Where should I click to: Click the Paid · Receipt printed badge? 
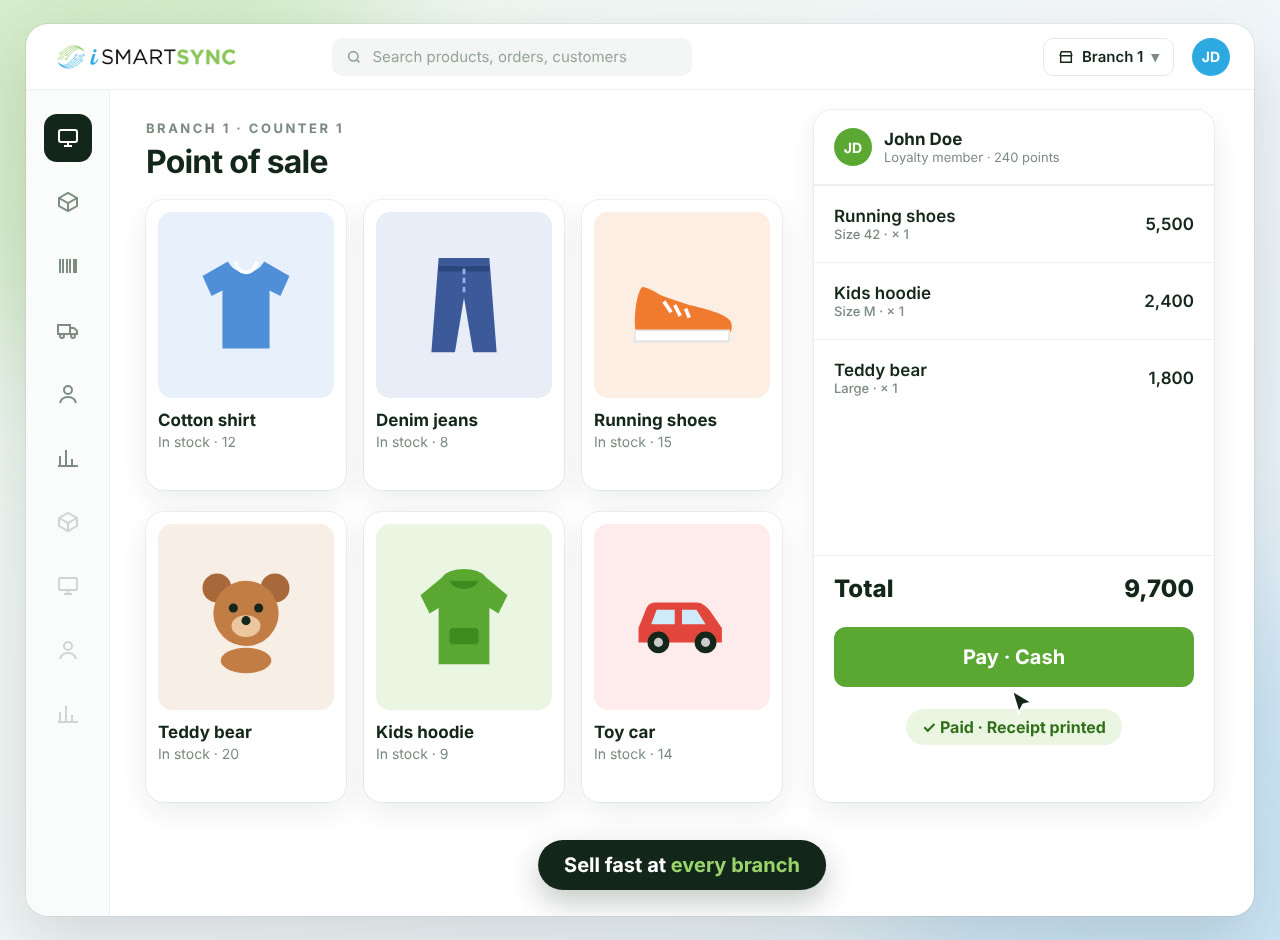[1014, 727]
